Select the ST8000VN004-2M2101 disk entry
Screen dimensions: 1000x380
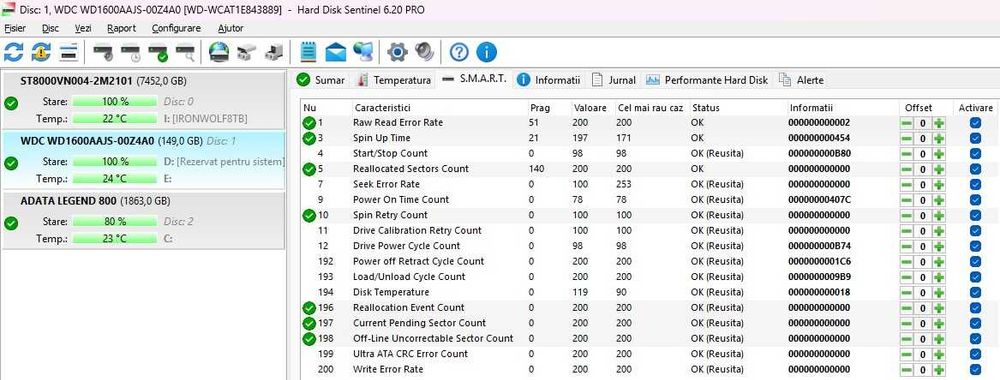143,100
